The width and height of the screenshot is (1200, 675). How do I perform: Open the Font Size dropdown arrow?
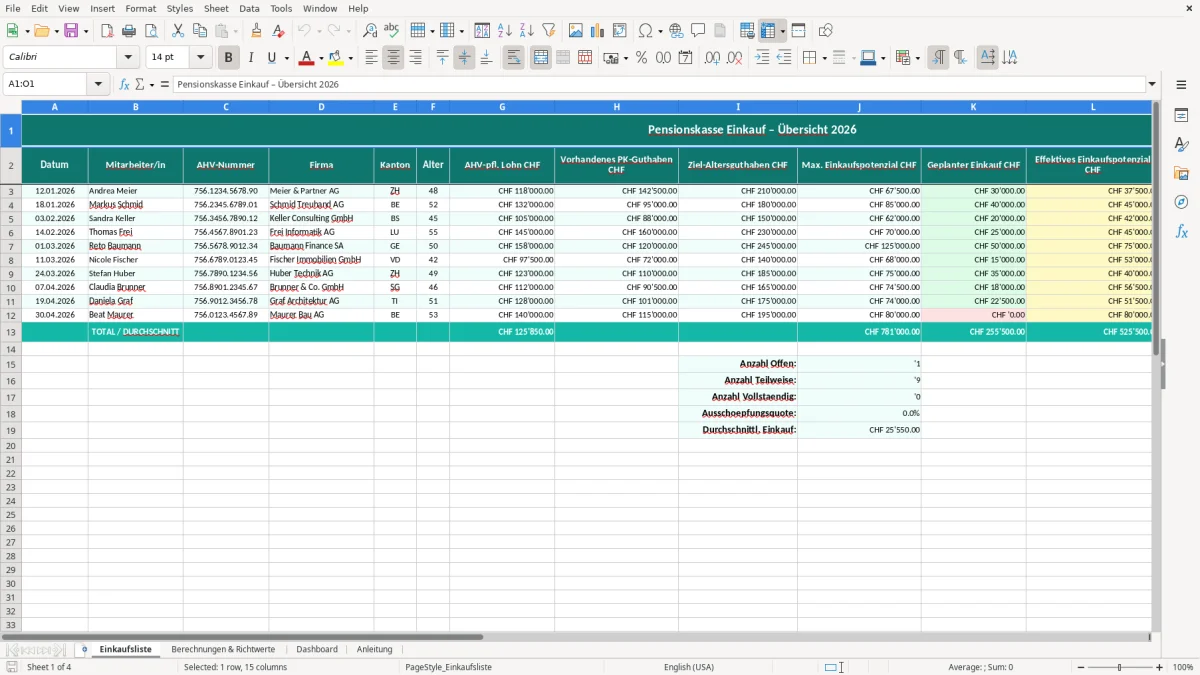point(200,58)
